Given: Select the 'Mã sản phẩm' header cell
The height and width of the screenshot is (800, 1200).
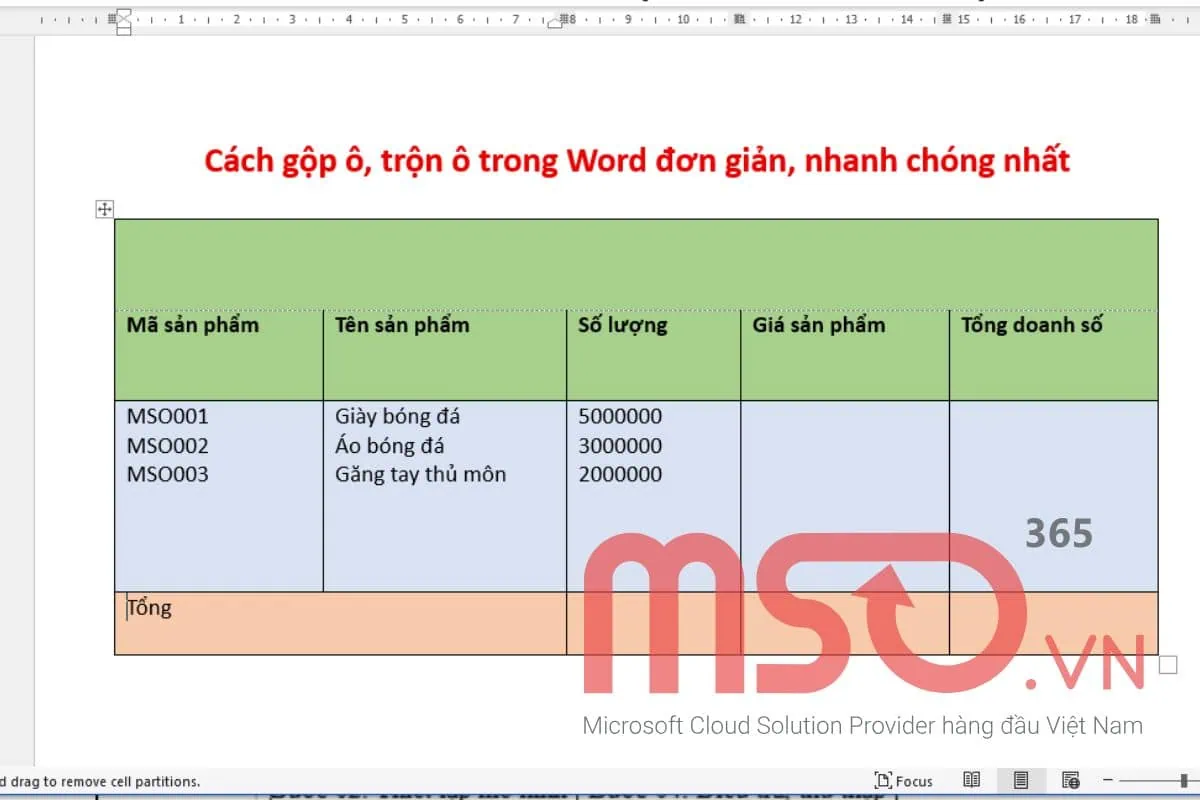Looking at the screenshot, I should click(190, 325).
